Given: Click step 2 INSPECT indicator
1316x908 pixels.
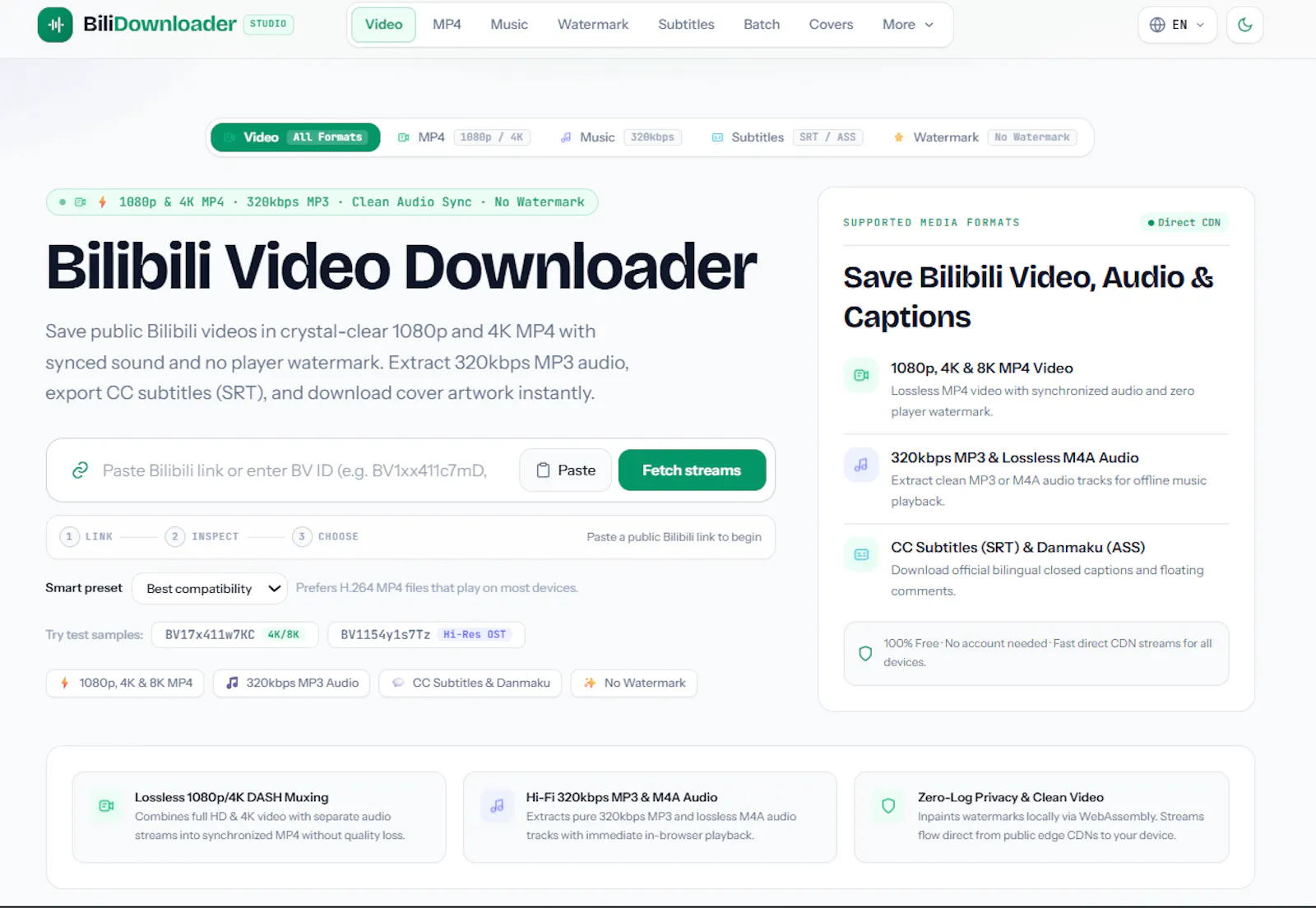Looking at the screenshot, I should (x=202, y=537).
